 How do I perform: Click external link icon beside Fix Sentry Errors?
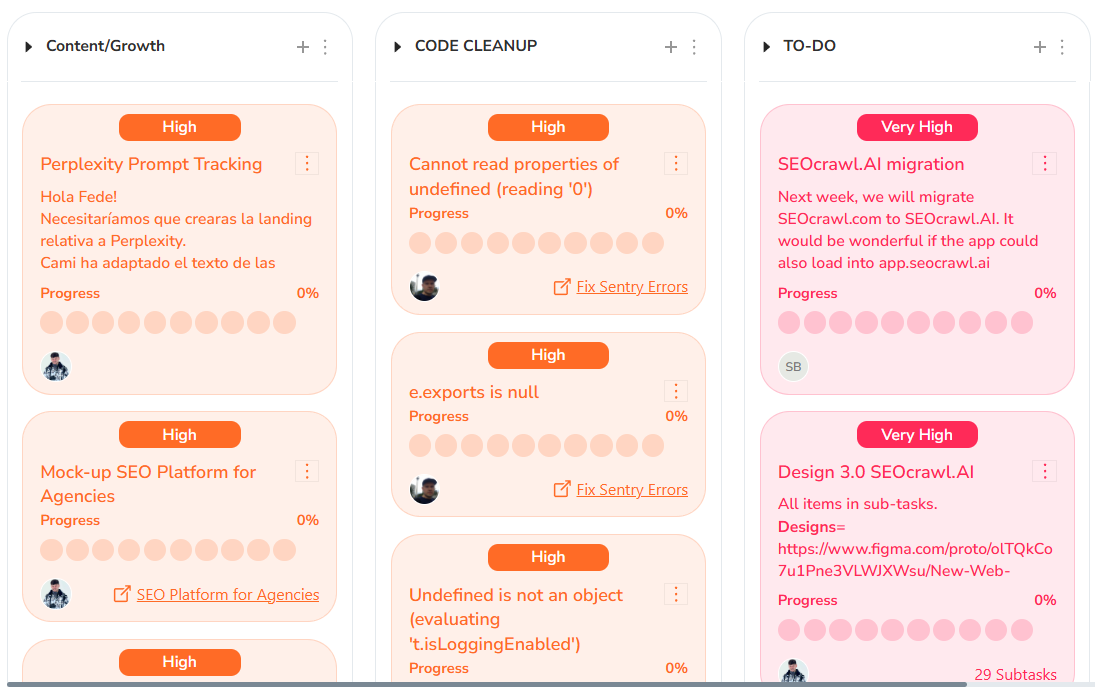tap(563, 286)
